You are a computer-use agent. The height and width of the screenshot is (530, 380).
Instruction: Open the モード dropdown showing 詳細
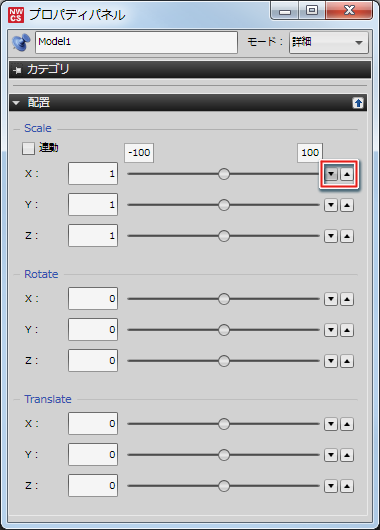click(329, 43)
